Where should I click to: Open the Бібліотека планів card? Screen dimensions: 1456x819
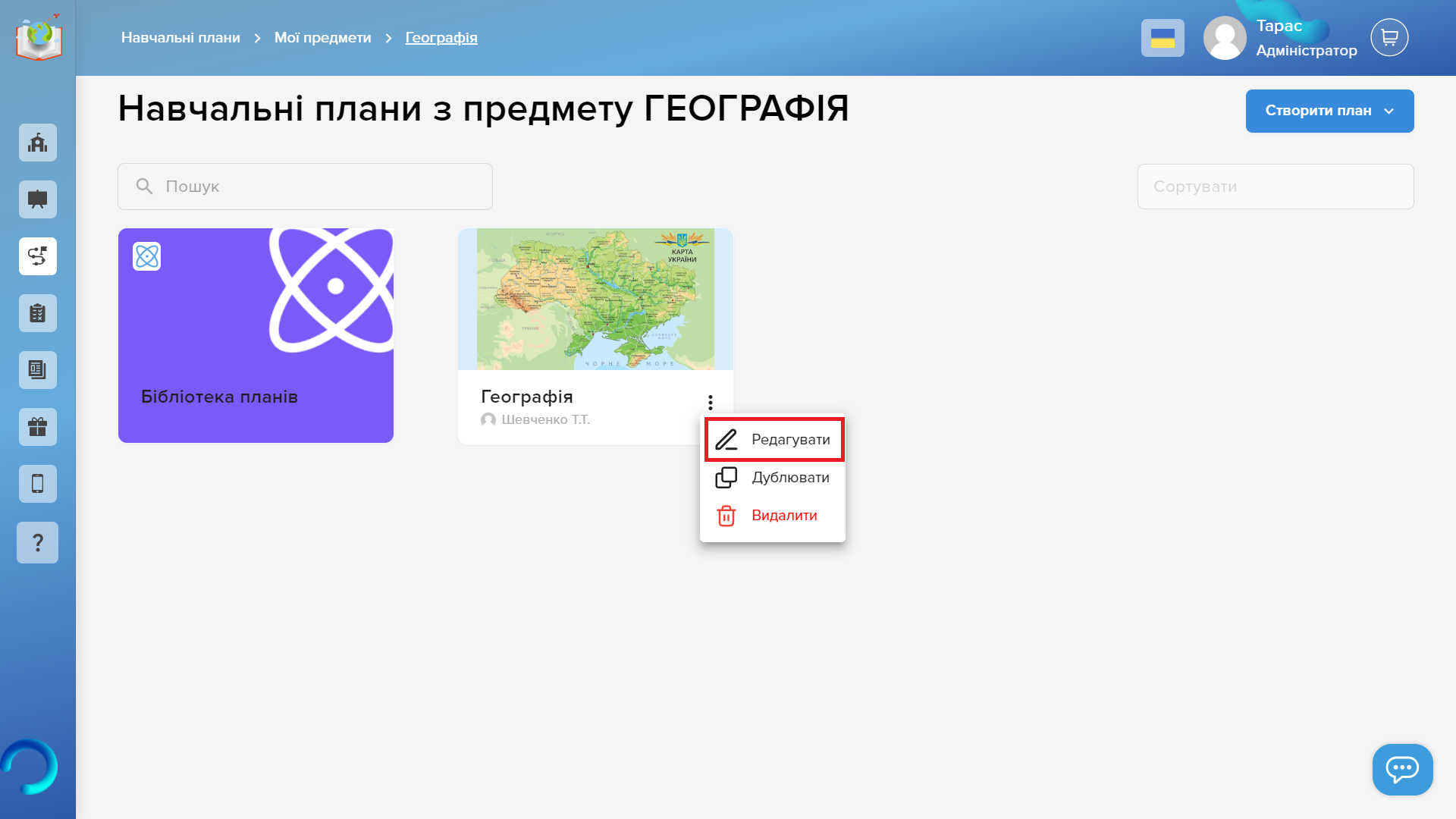[256, 335]
